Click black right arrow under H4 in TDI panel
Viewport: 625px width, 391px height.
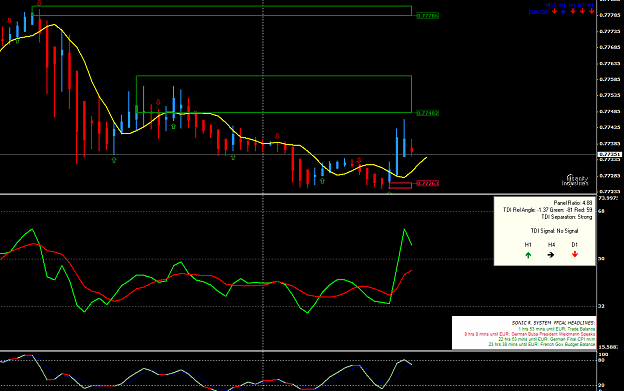pos(551,255)
